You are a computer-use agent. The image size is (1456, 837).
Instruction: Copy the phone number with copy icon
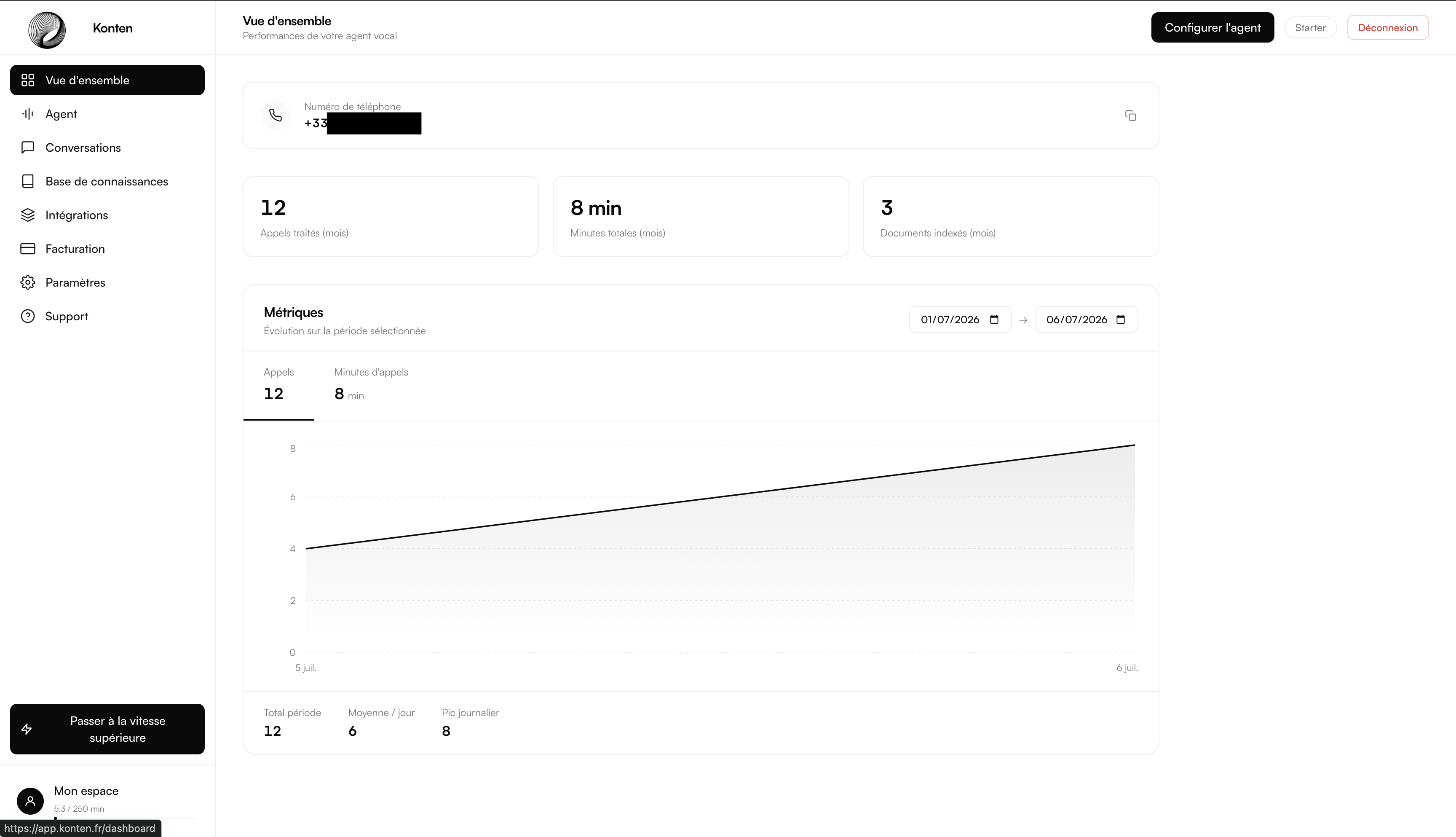coord(1130,115)
